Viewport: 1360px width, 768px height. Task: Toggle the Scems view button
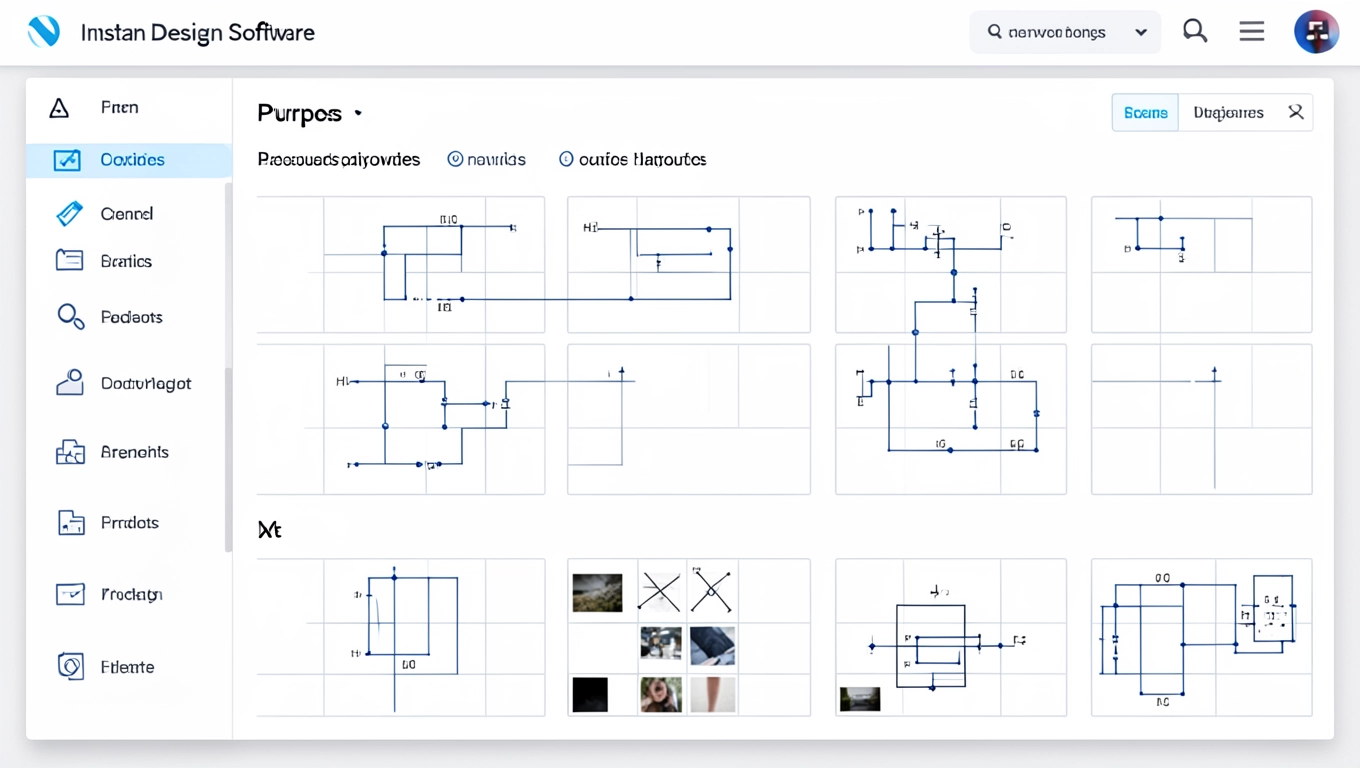(x=1145, y=113)
